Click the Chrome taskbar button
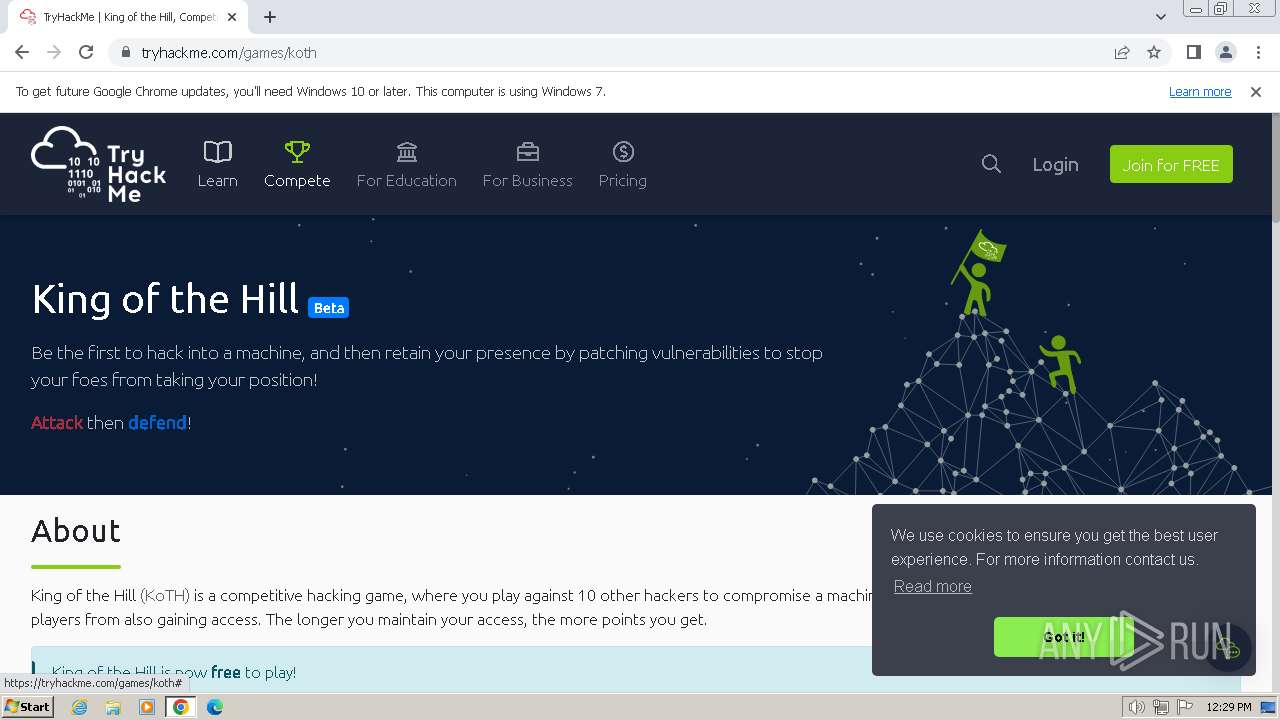This screenshot has height=720, width=1280. tap(181, 707)
